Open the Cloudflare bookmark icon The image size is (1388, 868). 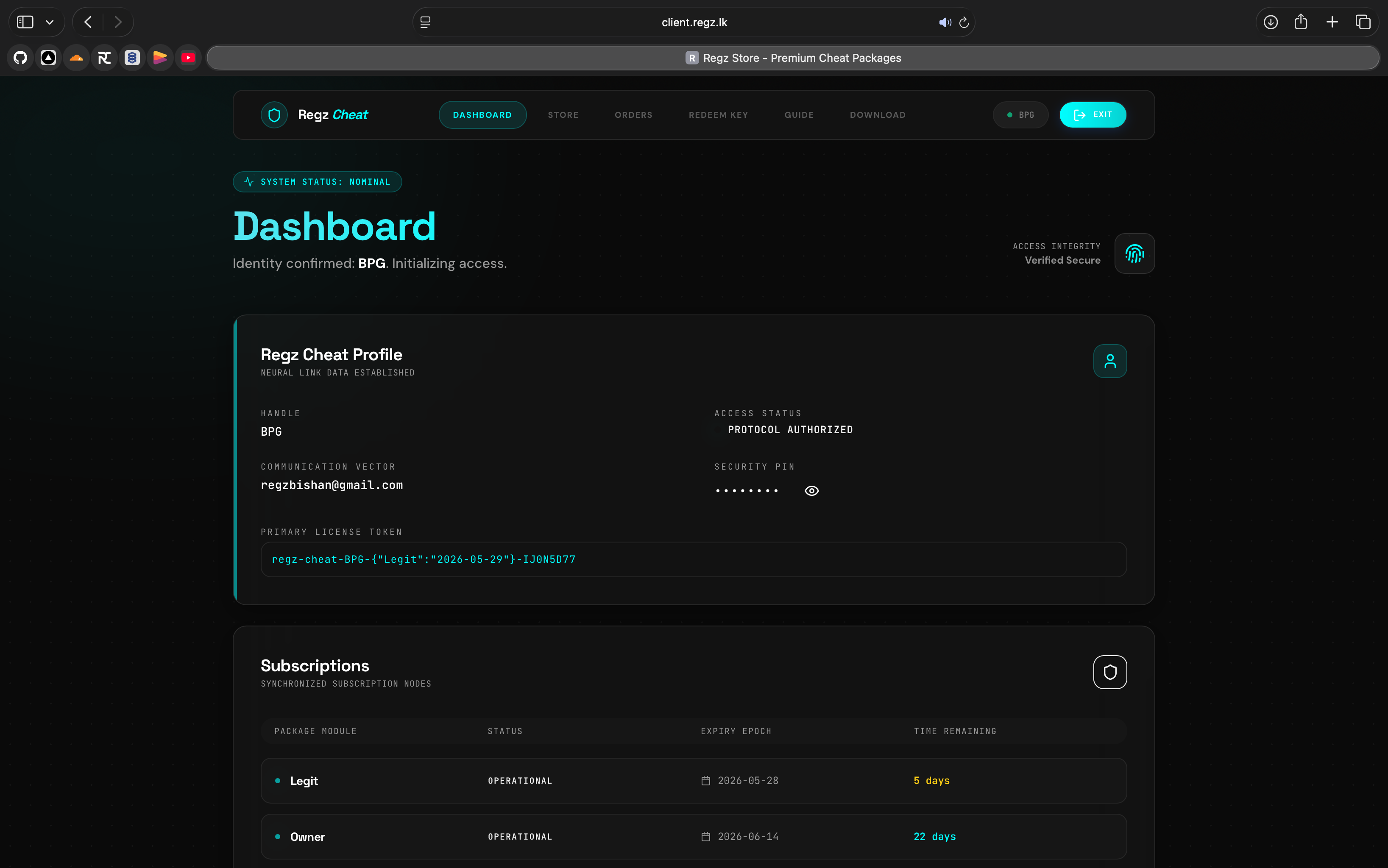point(76,58)
